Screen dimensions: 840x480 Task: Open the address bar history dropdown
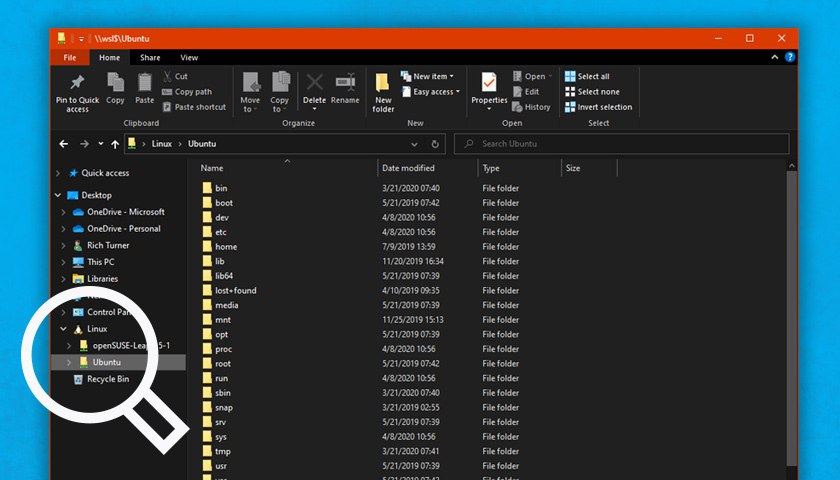(414, 144)
